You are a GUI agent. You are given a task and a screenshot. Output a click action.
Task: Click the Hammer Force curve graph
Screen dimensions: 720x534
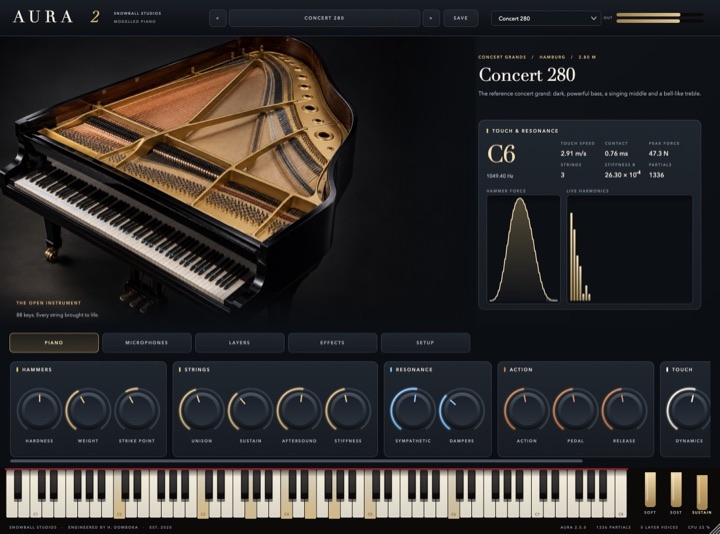(523, 249)
